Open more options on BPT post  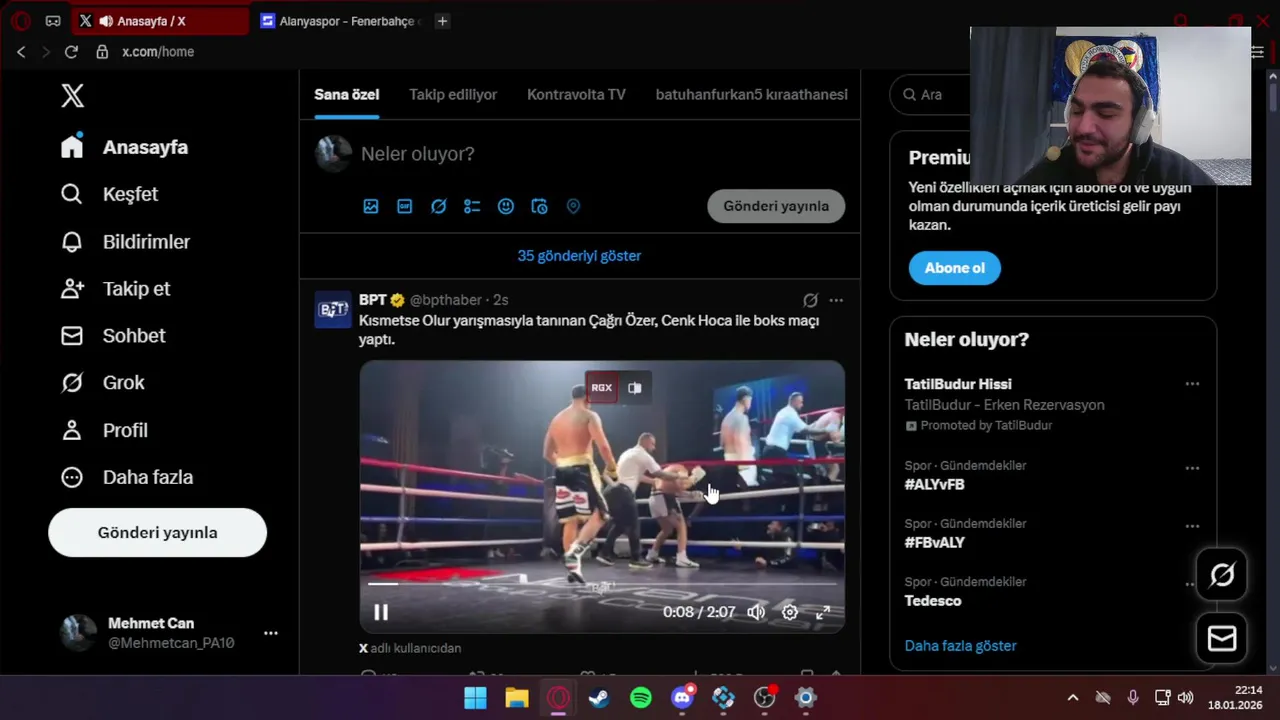836,300
